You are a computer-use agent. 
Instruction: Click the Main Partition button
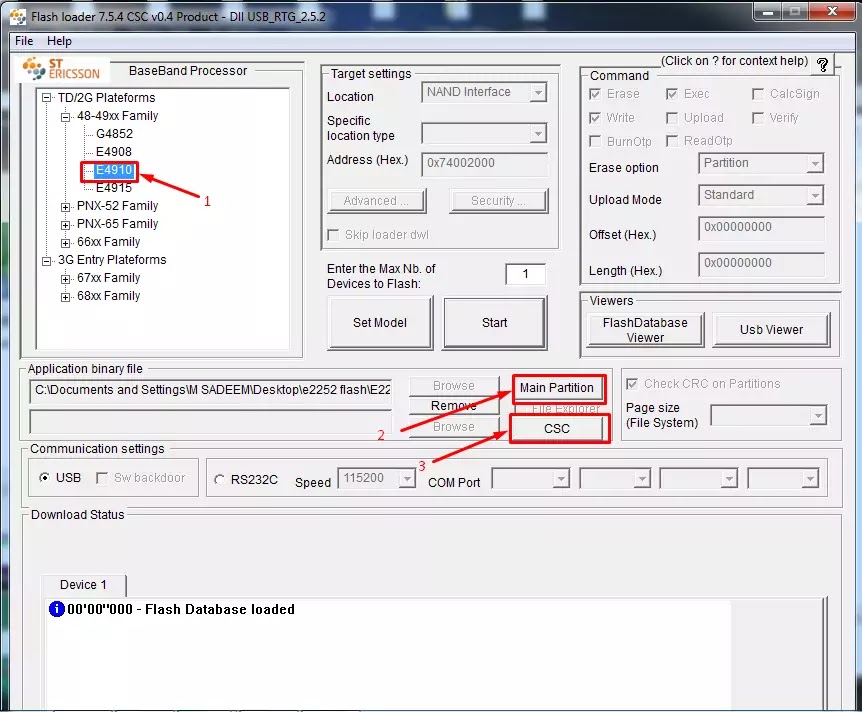[x=557, y=388]
